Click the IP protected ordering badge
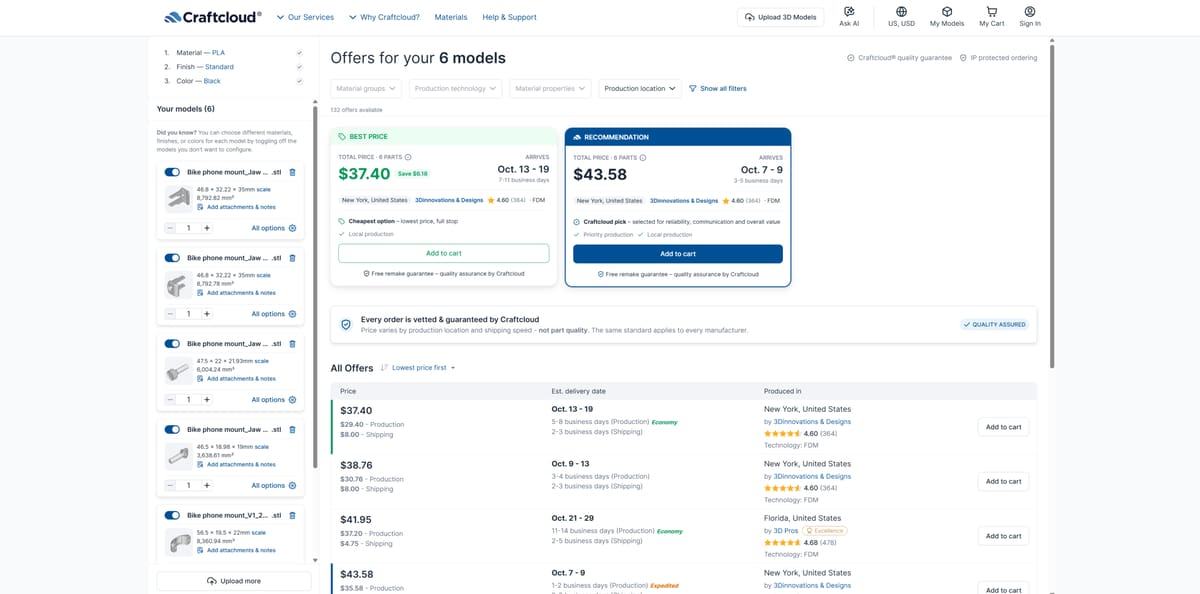Viewport: 1200px width, 594px height. click(998, 58)
